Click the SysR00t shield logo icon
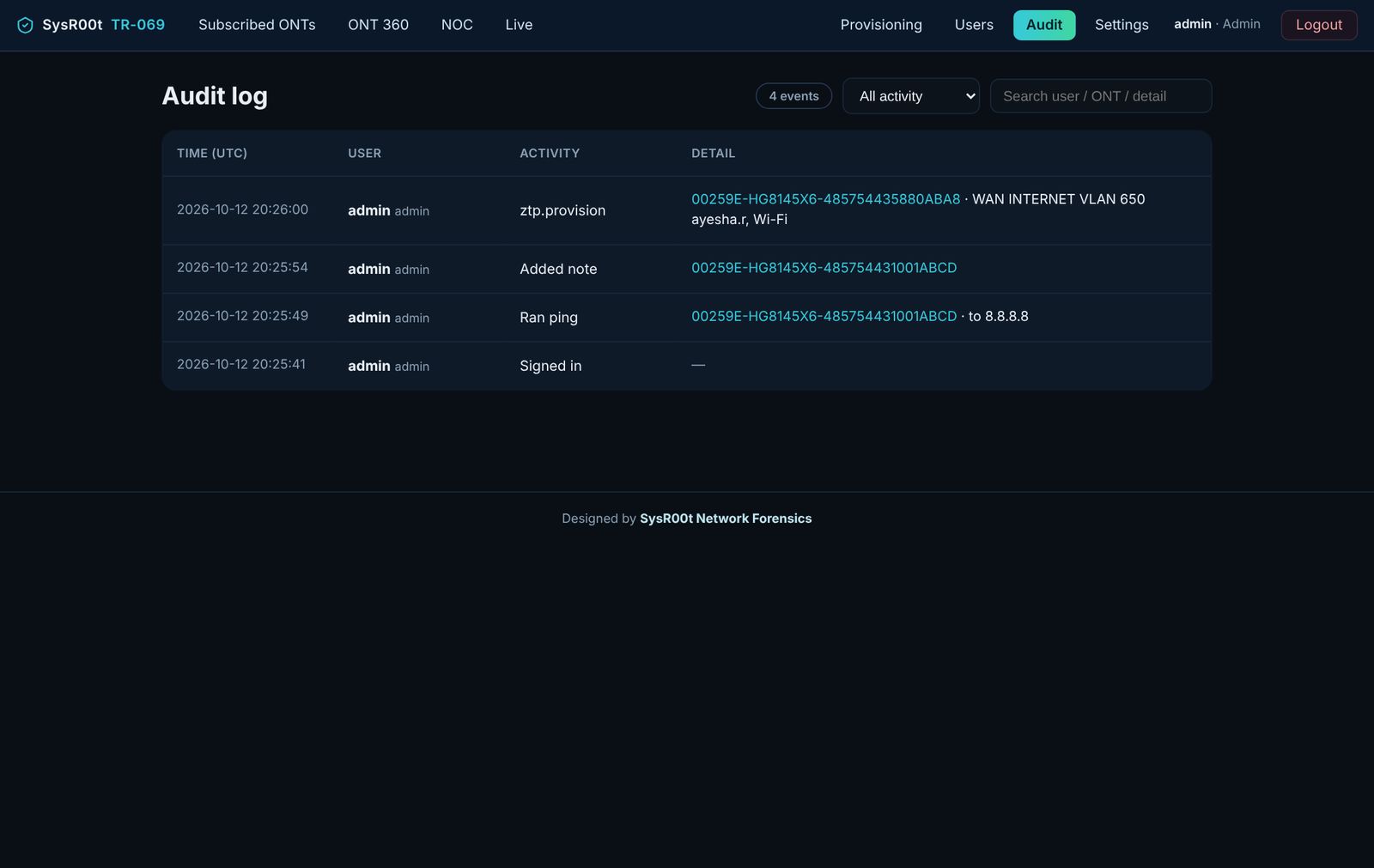Viewport: 1374px width, 868px height. click(25, 25)
